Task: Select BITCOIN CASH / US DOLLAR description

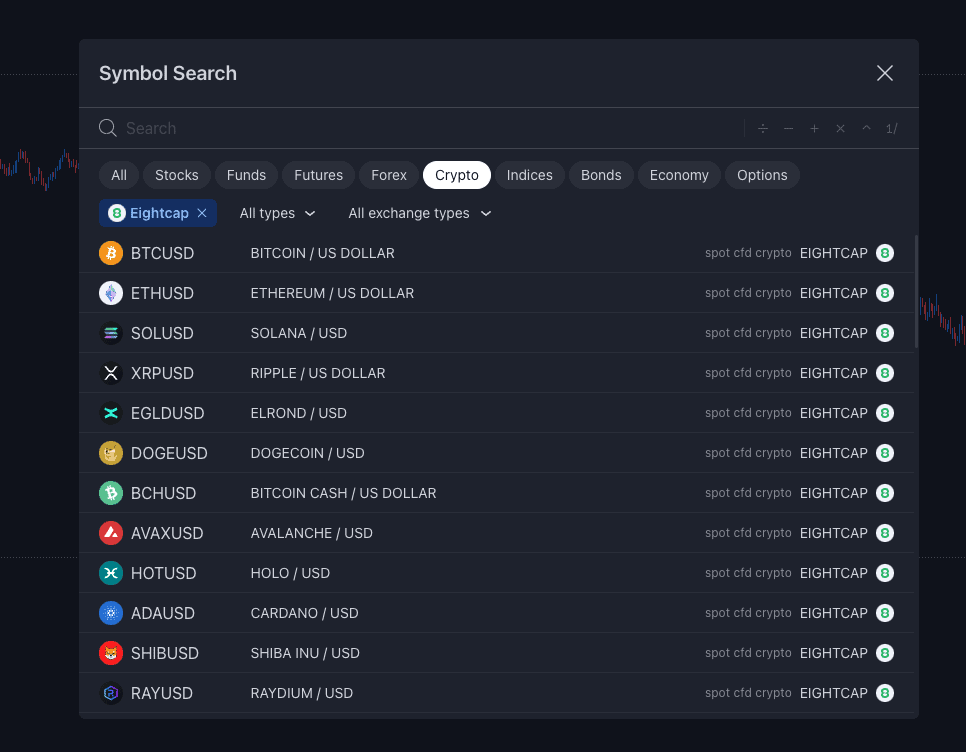Action: point(343,493)
